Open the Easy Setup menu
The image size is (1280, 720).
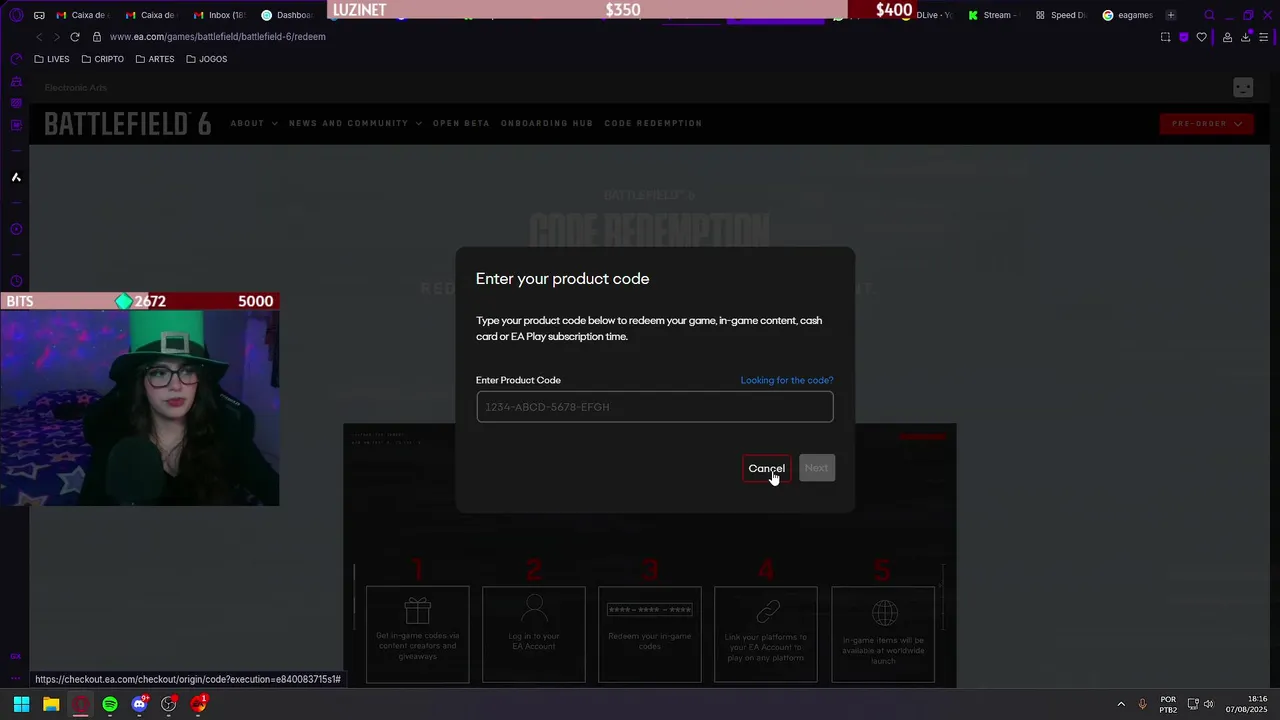point(1264,37)
